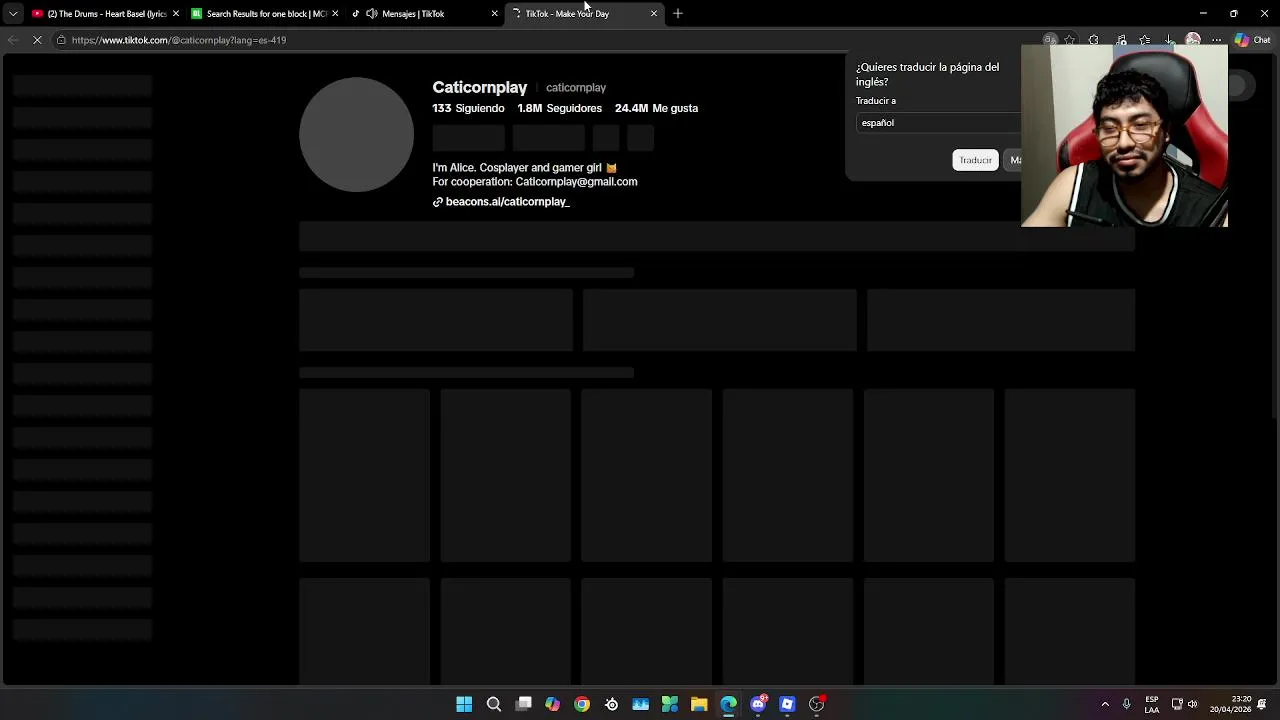The width and height of the screenshot is (1280, 720).
Task: Open File Explorer from taskbar
Action: click(699, 704)
